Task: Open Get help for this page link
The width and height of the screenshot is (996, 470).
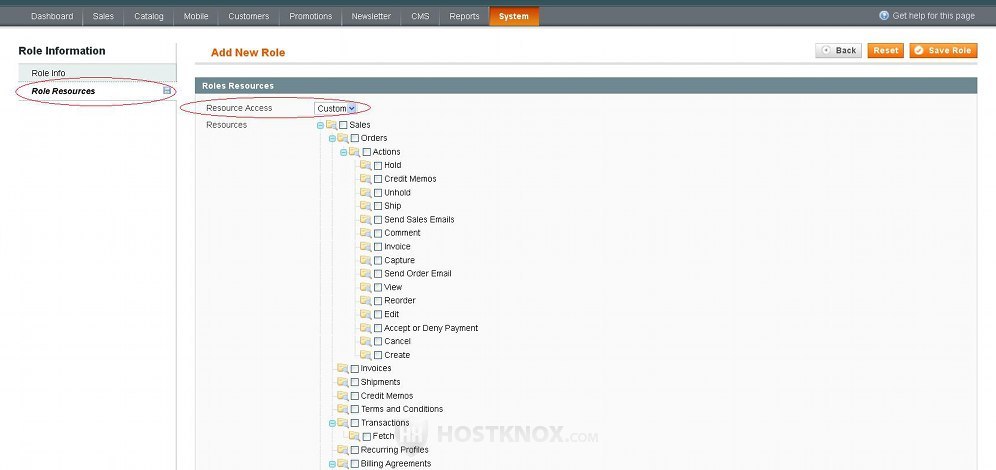Action: [x=933, y=16]
